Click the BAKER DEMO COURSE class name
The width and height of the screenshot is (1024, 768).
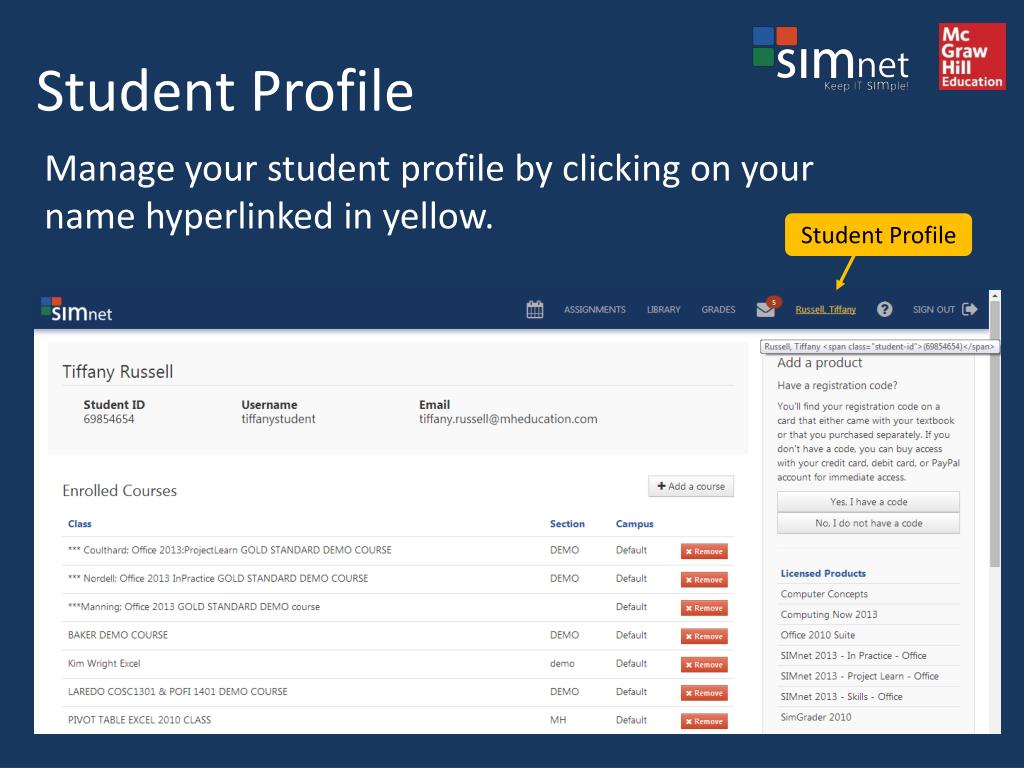(118, 635)
